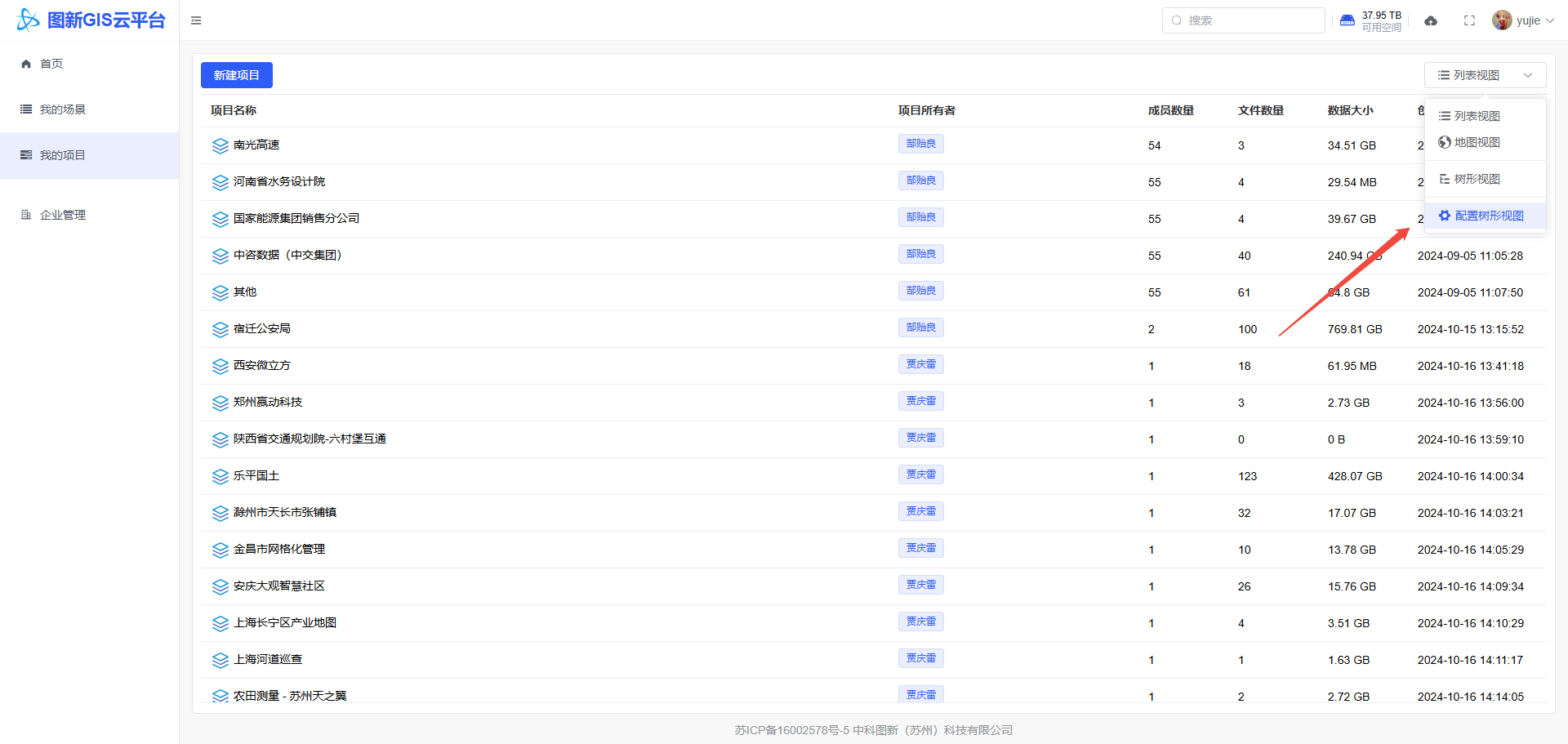This screenshot has height=744, width=1568.
Task: Select 树形视图 from view menu
Action: pyautogui.click(x=1477, y=179)
